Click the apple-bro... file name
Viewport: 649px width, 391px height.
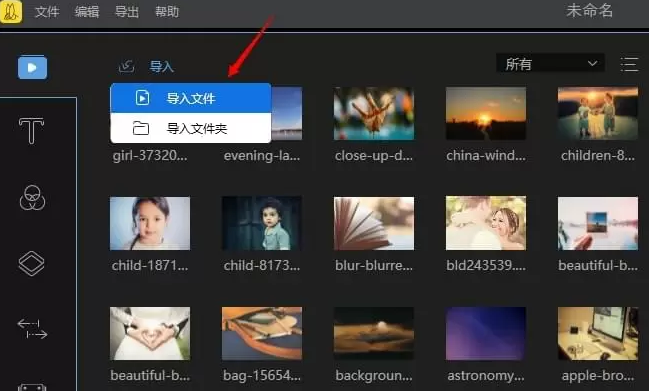point(598,376)
